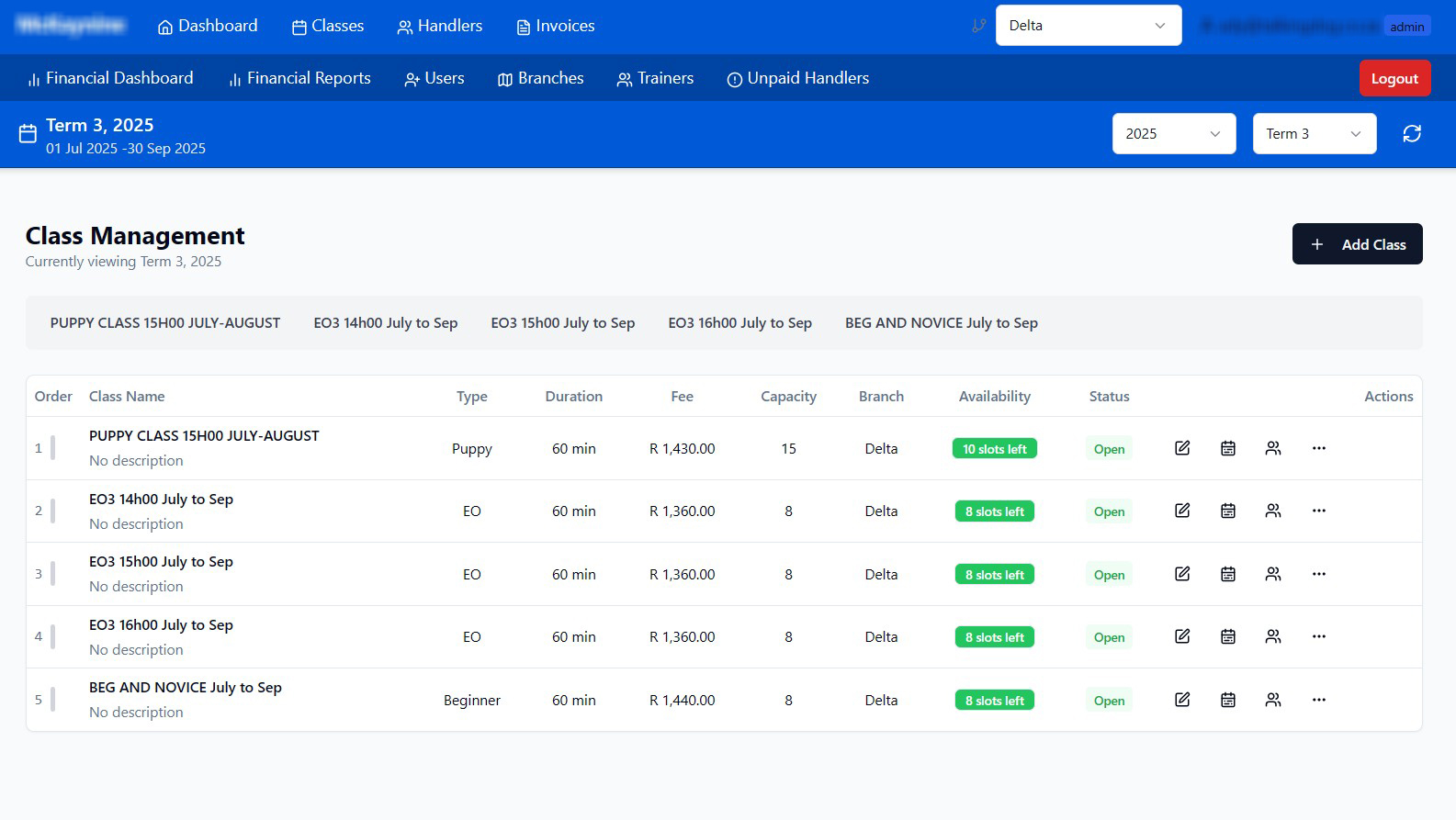View handlers for the EO3 14h00 row
The width and height of the screenshot is (1456, 820).
(x=1273, y=511)
